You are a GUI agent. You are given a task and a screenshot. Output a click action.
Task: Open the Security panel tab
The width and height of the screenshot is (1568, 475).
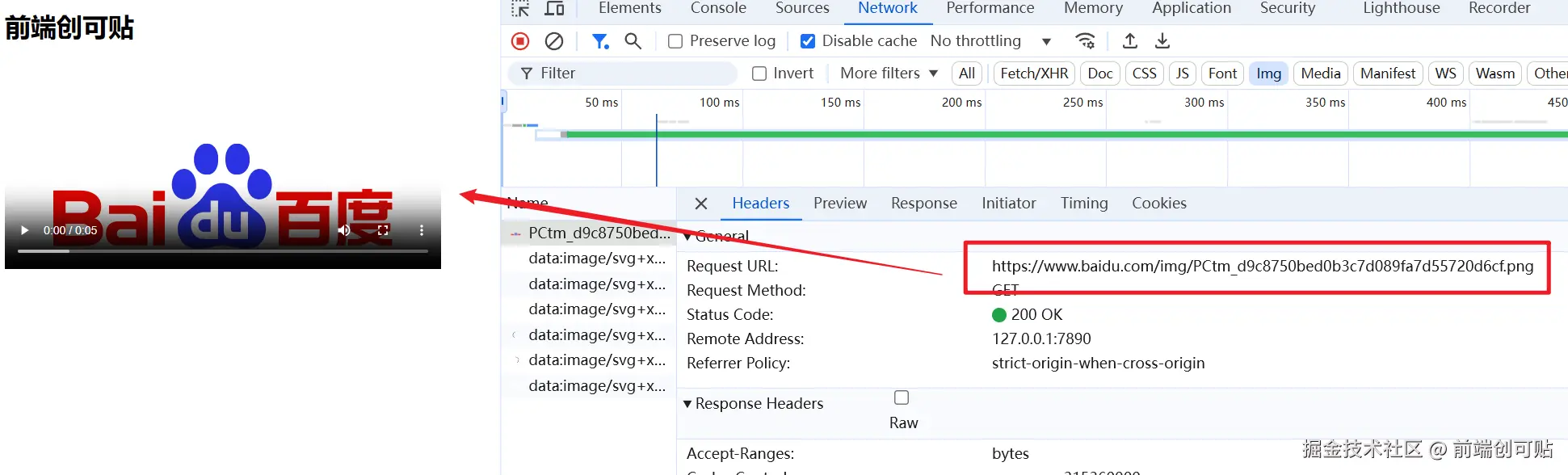click(1288, 8)
